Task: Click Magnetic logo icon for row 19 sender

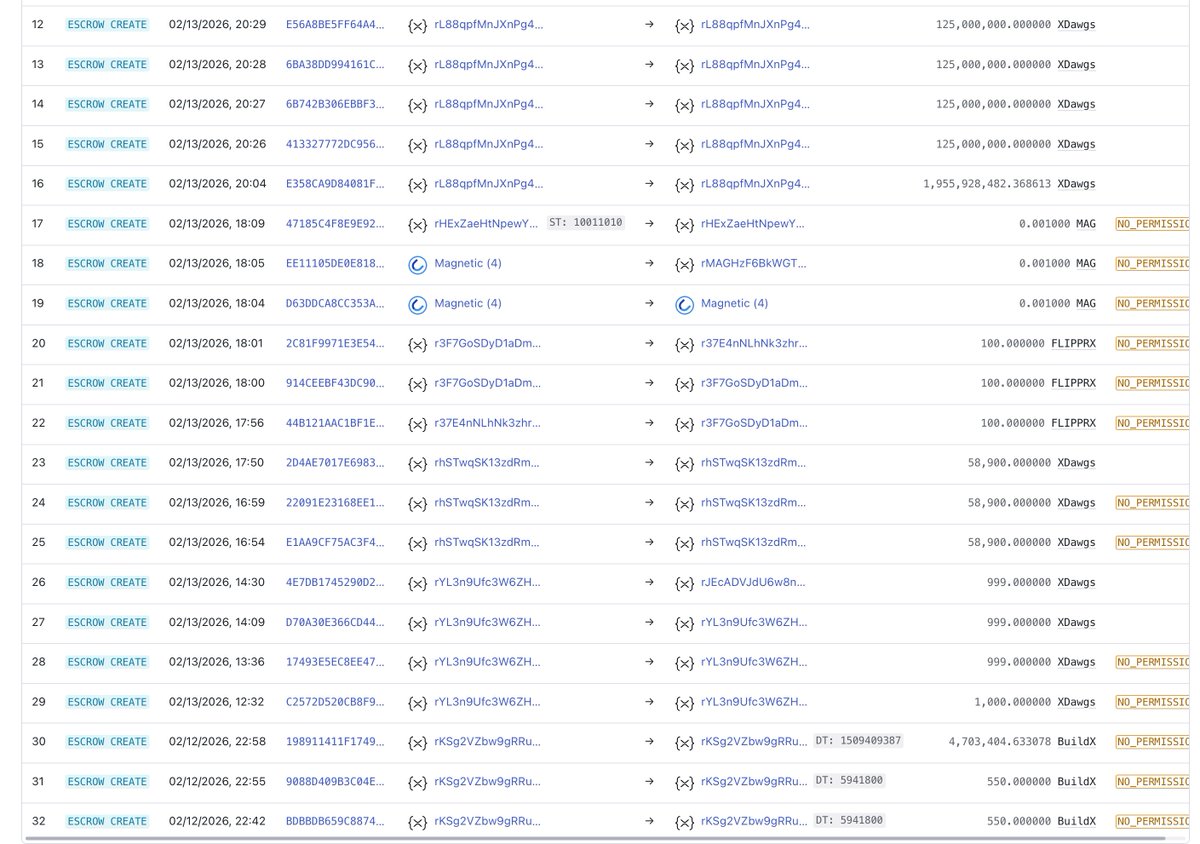Action: pos(418,304)
